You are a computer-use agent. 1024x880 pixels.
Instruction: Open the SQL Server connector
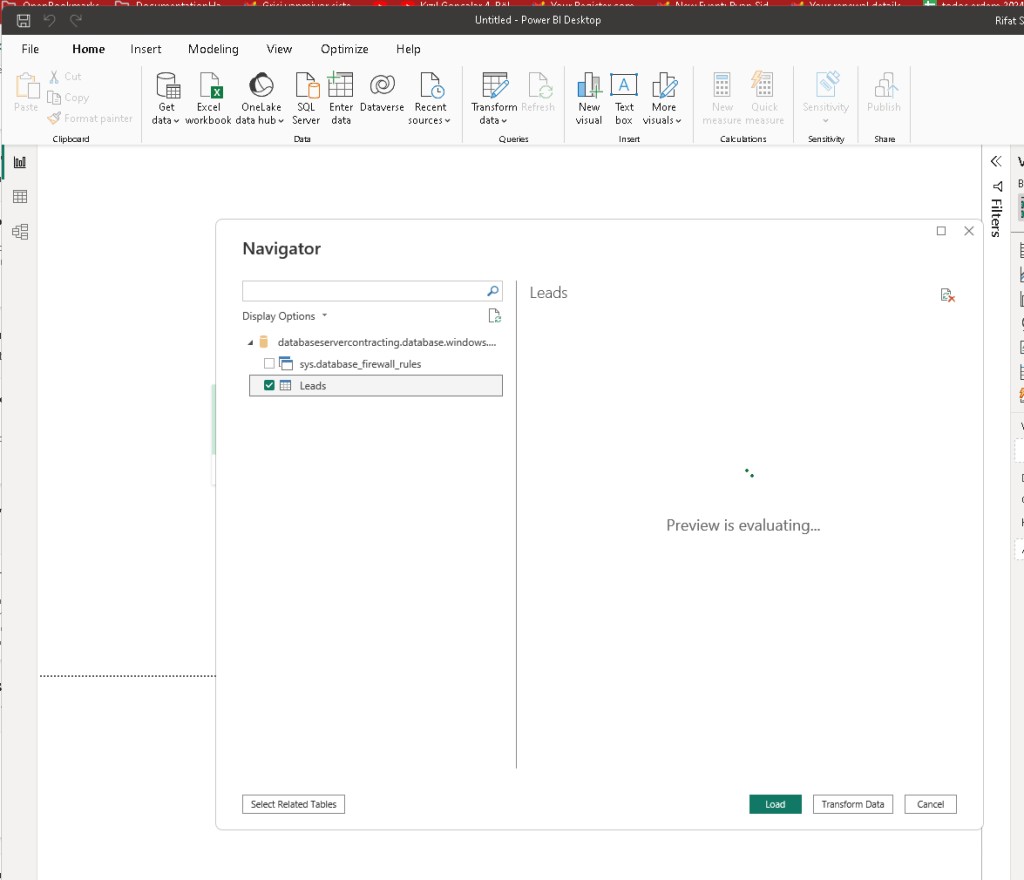(306, 99)
